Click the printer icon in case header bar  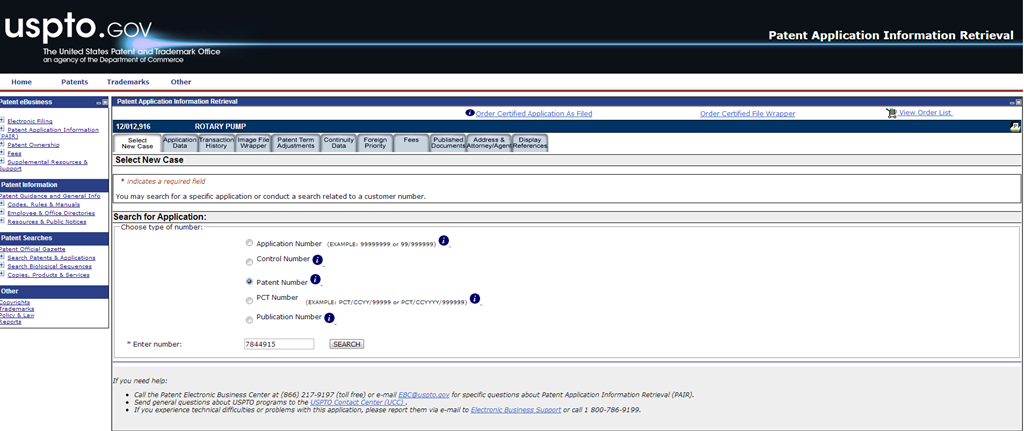pos(1015,127)
